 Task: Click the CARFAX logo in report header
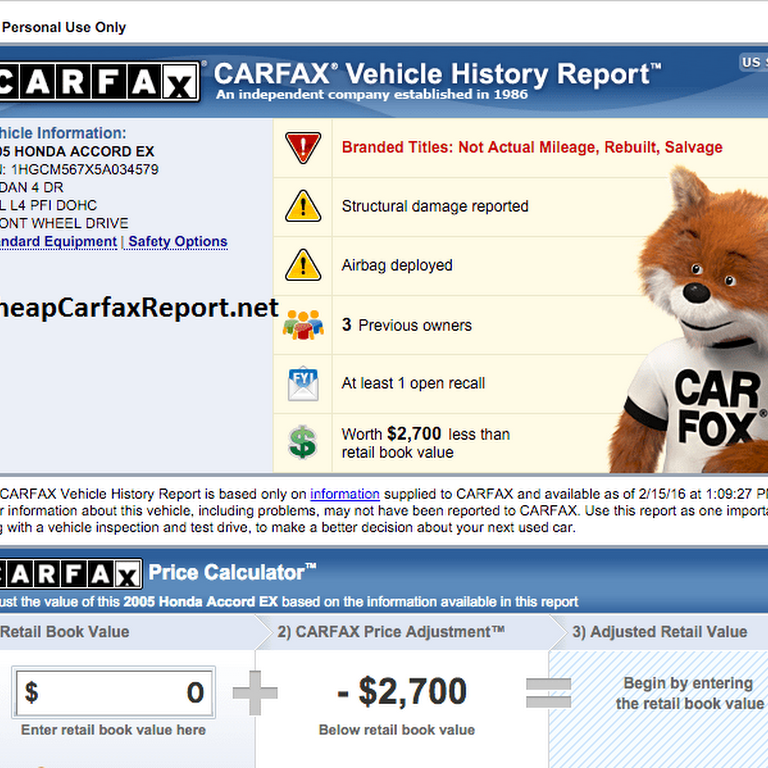[x=99, y=81]
